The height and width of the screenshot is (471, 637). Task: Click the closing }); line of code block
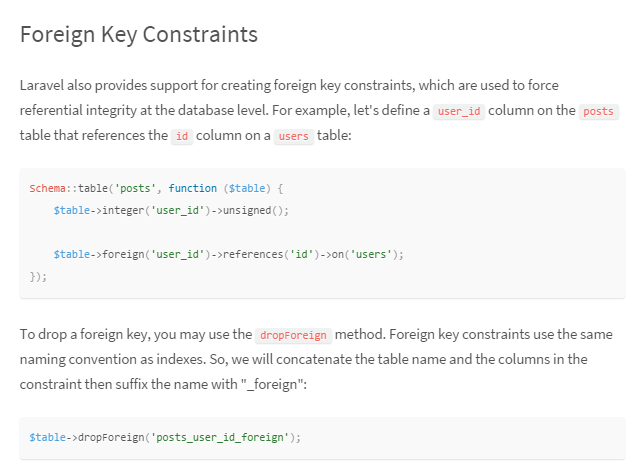coord(38,276)
